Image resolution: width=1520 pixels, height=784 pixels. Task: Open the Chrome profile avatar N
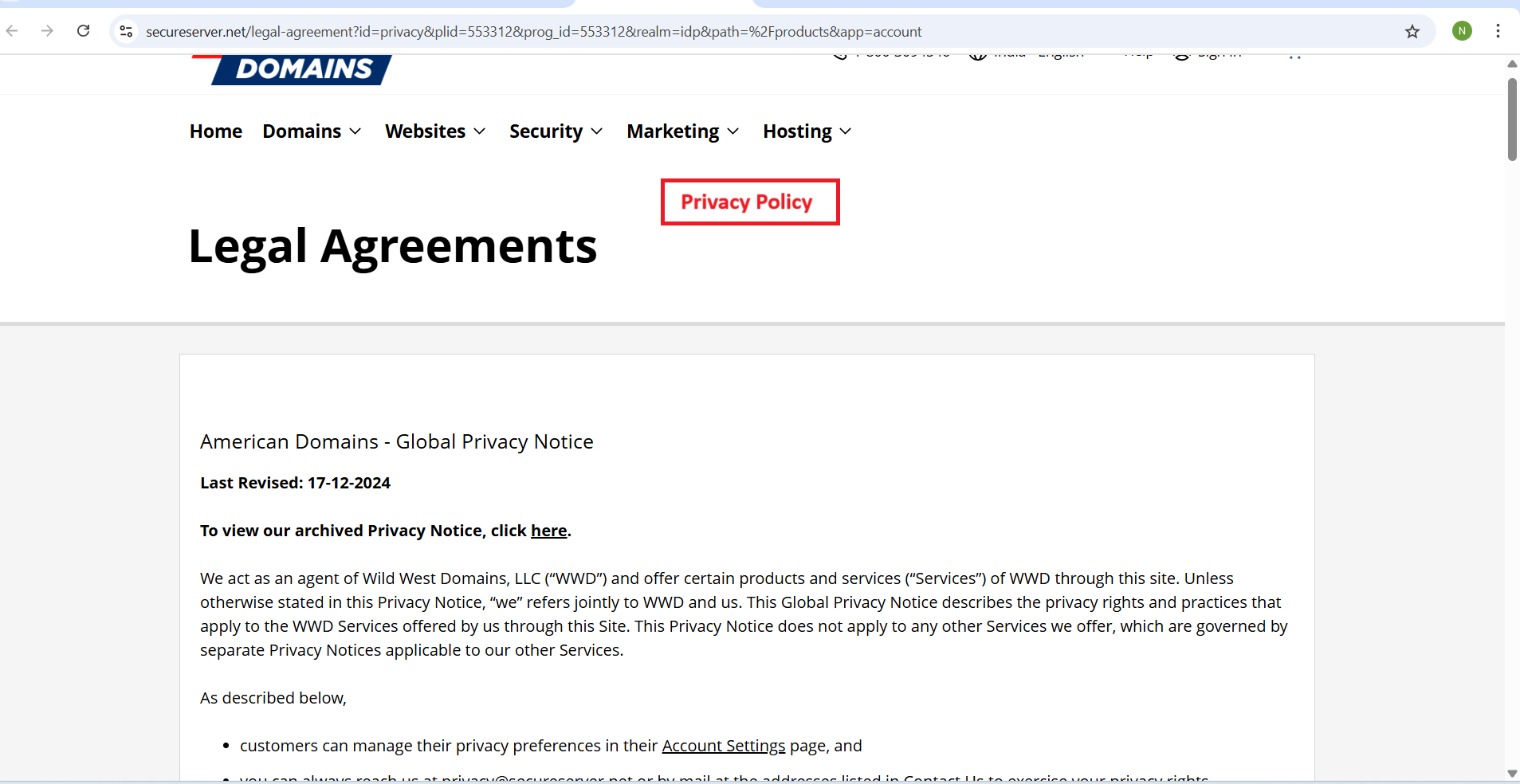coord(1461,31)
